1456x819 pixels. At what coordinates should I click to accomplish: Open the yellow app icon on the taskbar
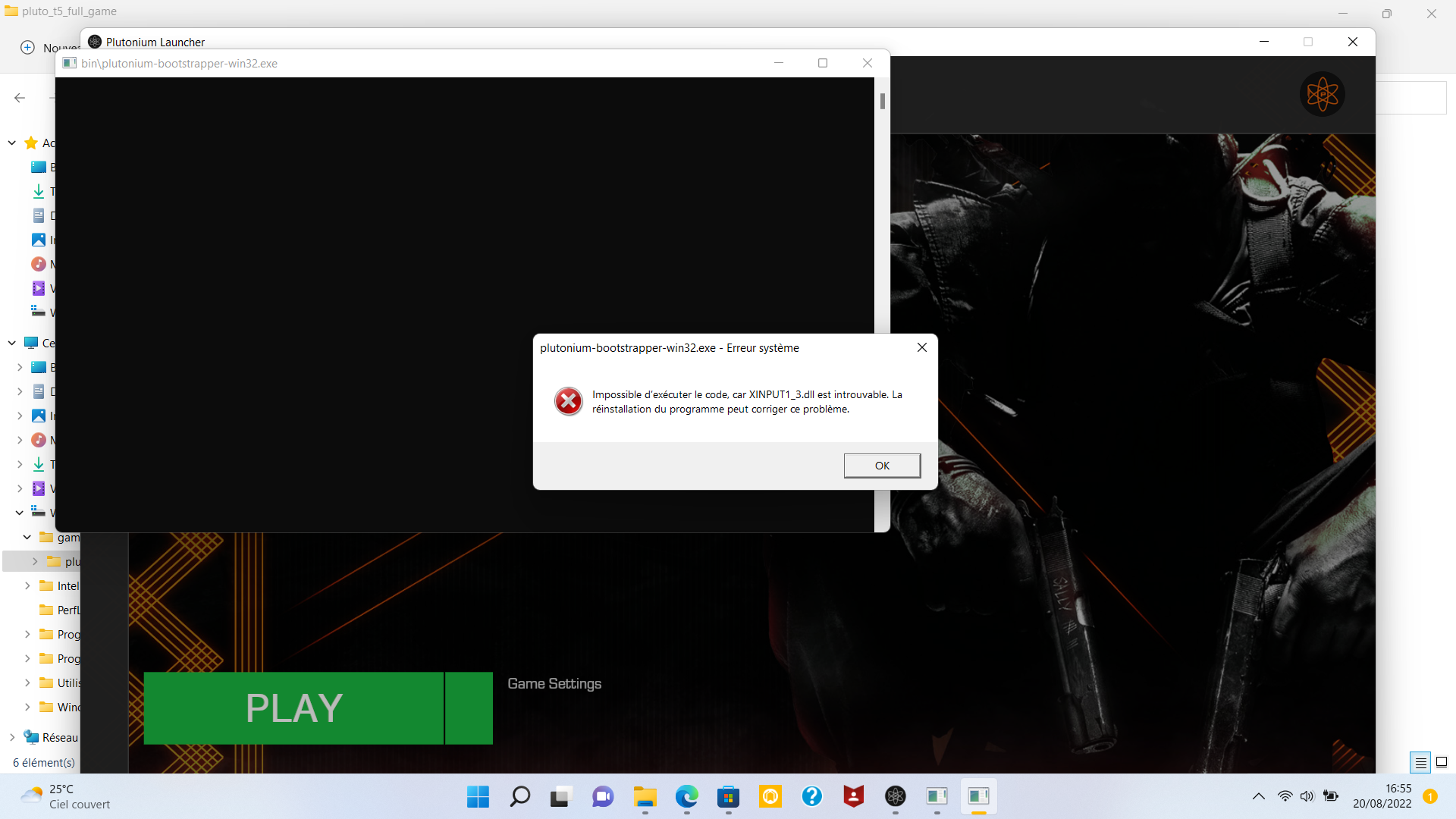pos(770,796)
